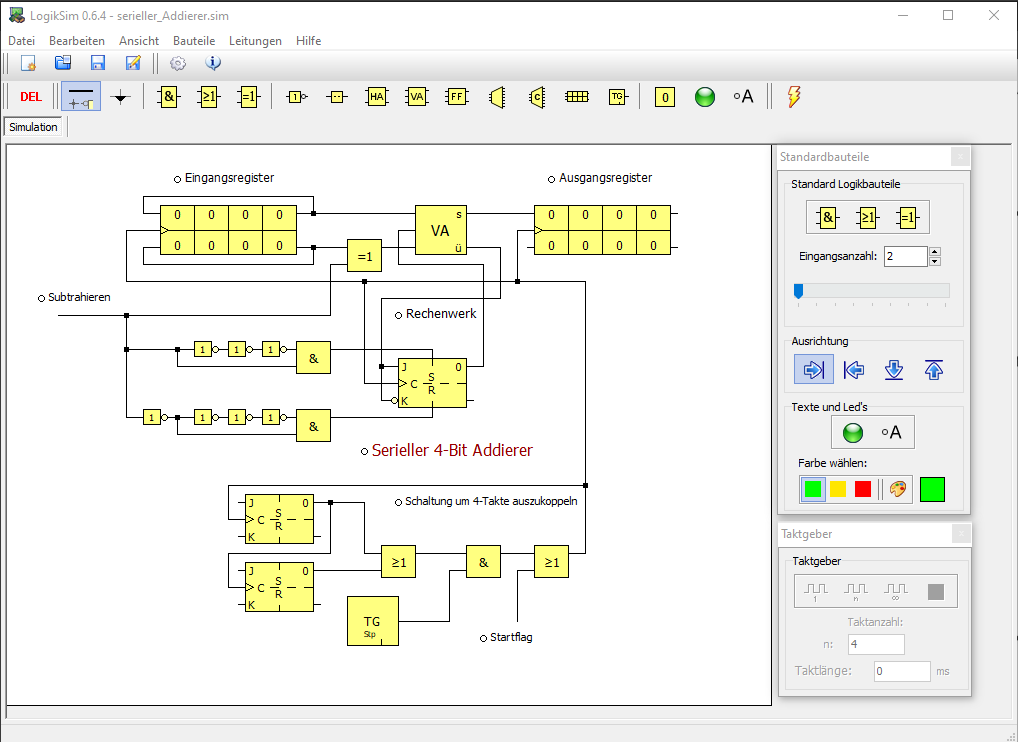The image size is (1018, 742).
Task: Select infinite clock mode in Taktgeber
Action: 895,591
